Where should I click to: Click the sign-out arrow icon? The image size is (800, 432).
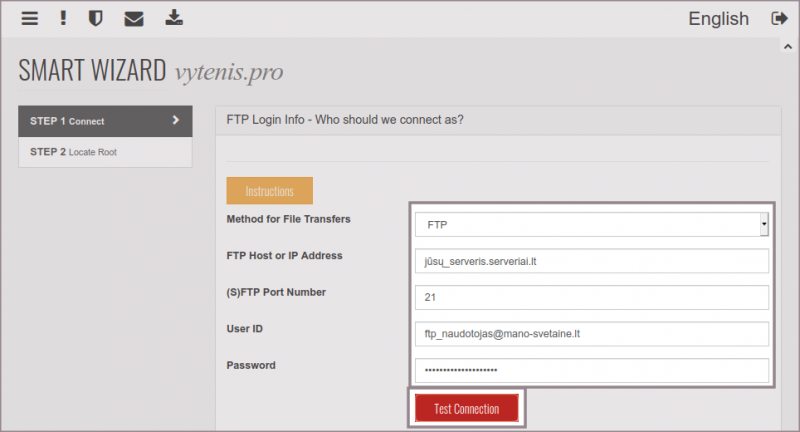click(x=779, y=18)
